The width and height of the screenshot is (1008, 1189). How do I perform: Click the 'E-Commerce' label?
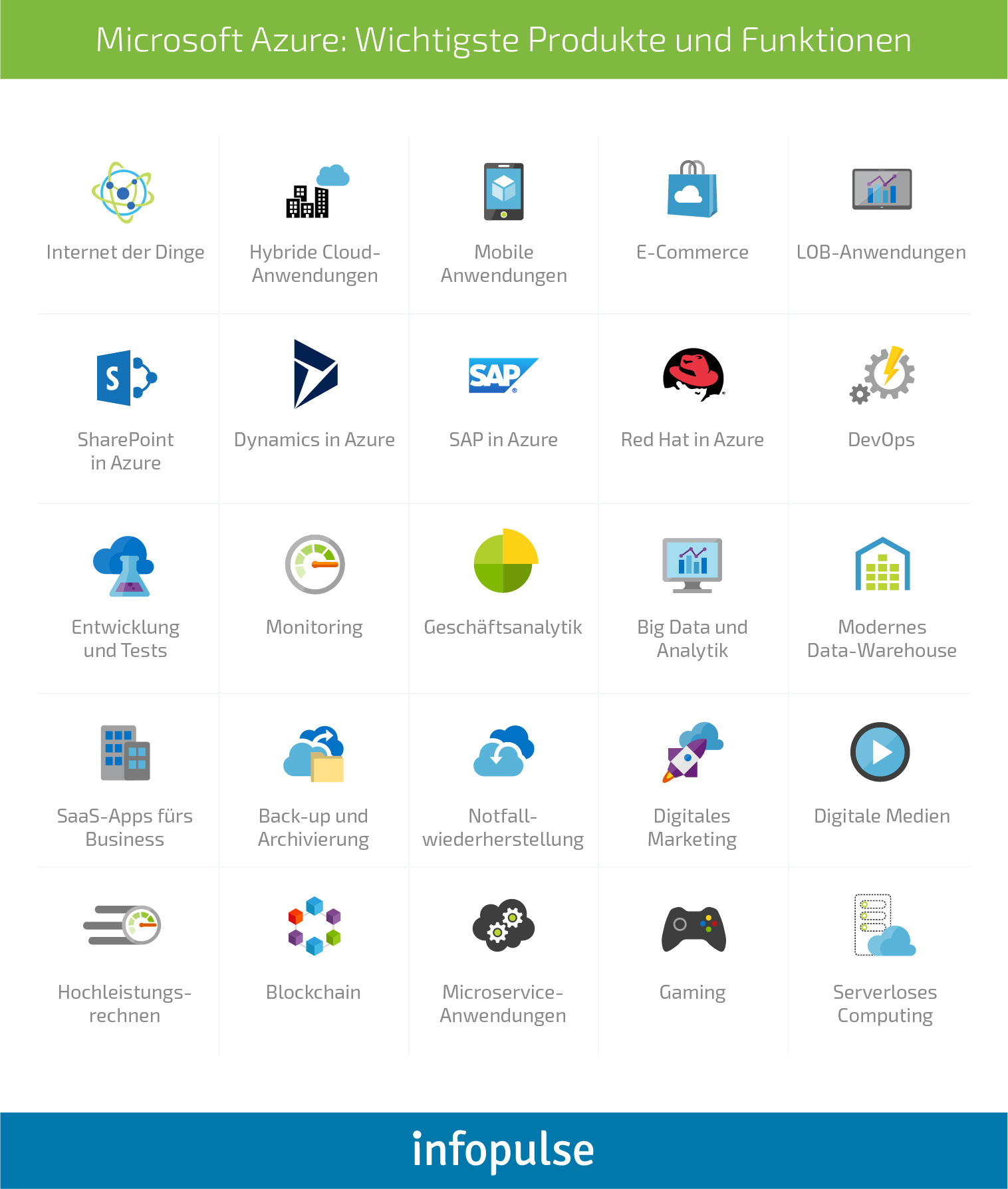tap(692, 253)
